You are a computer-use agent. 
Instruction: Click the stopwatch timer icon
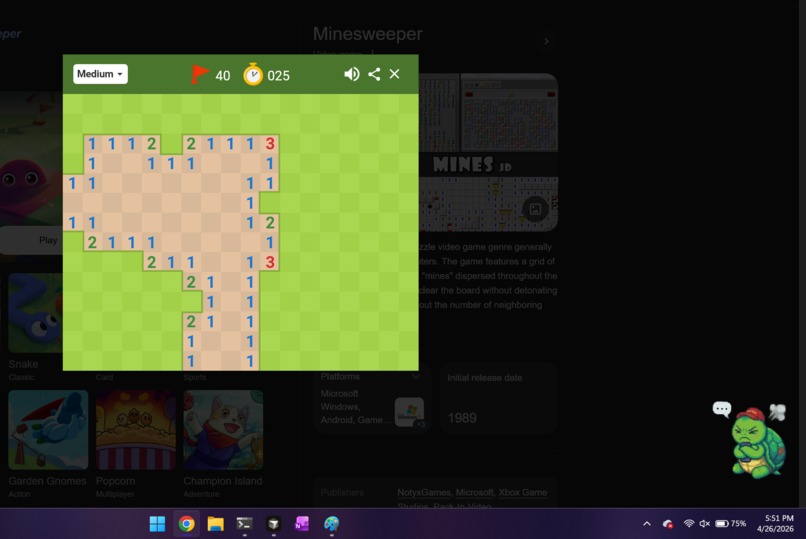click(253, 75)
